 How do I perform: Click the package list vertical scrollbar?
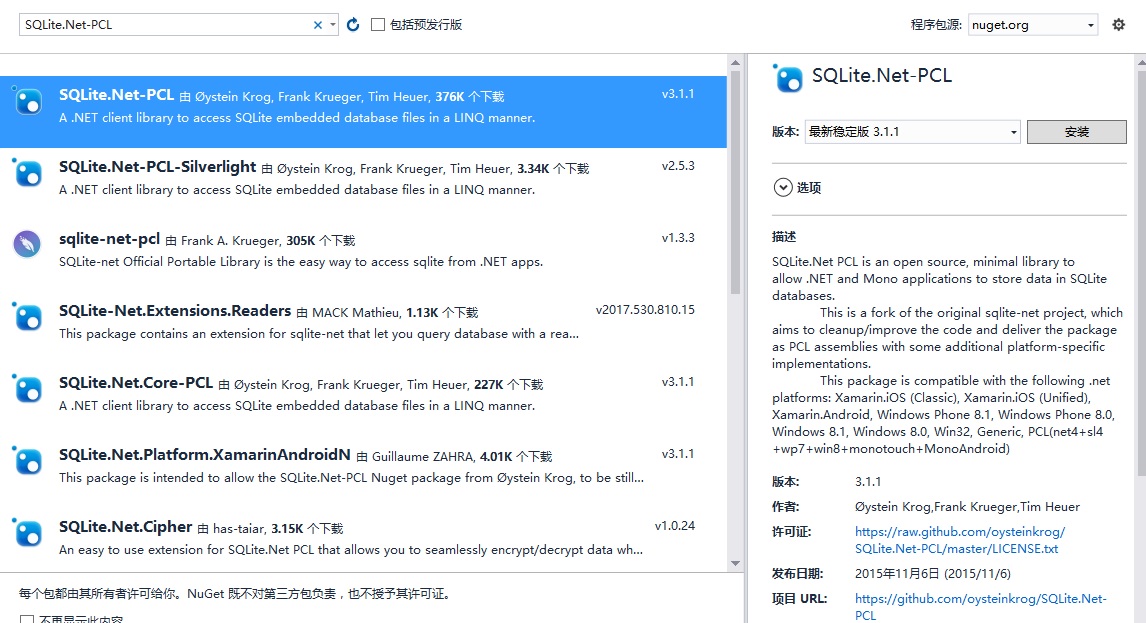pyautogui.click(x=735, y=200)
